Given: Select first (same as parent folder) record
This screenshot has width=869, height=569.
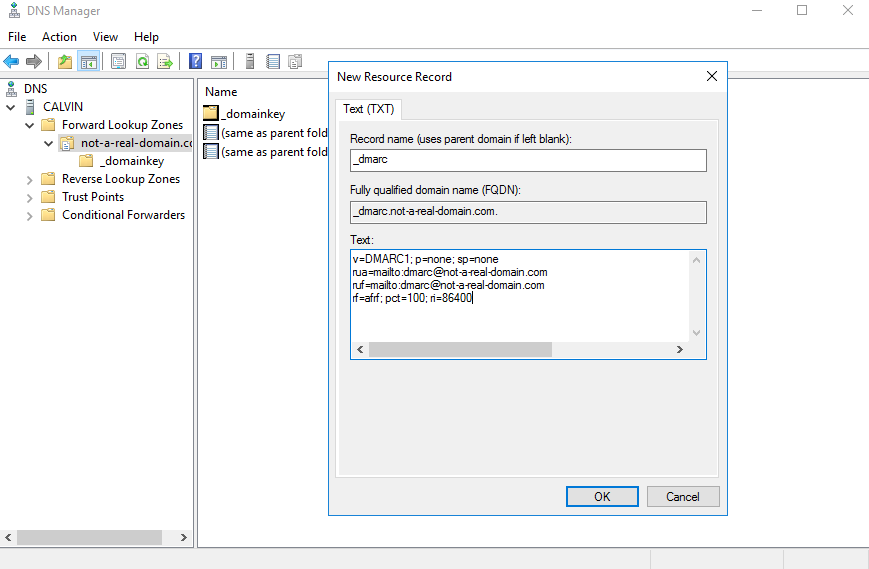Looking at the screenshot, I should tap(265, 133).
